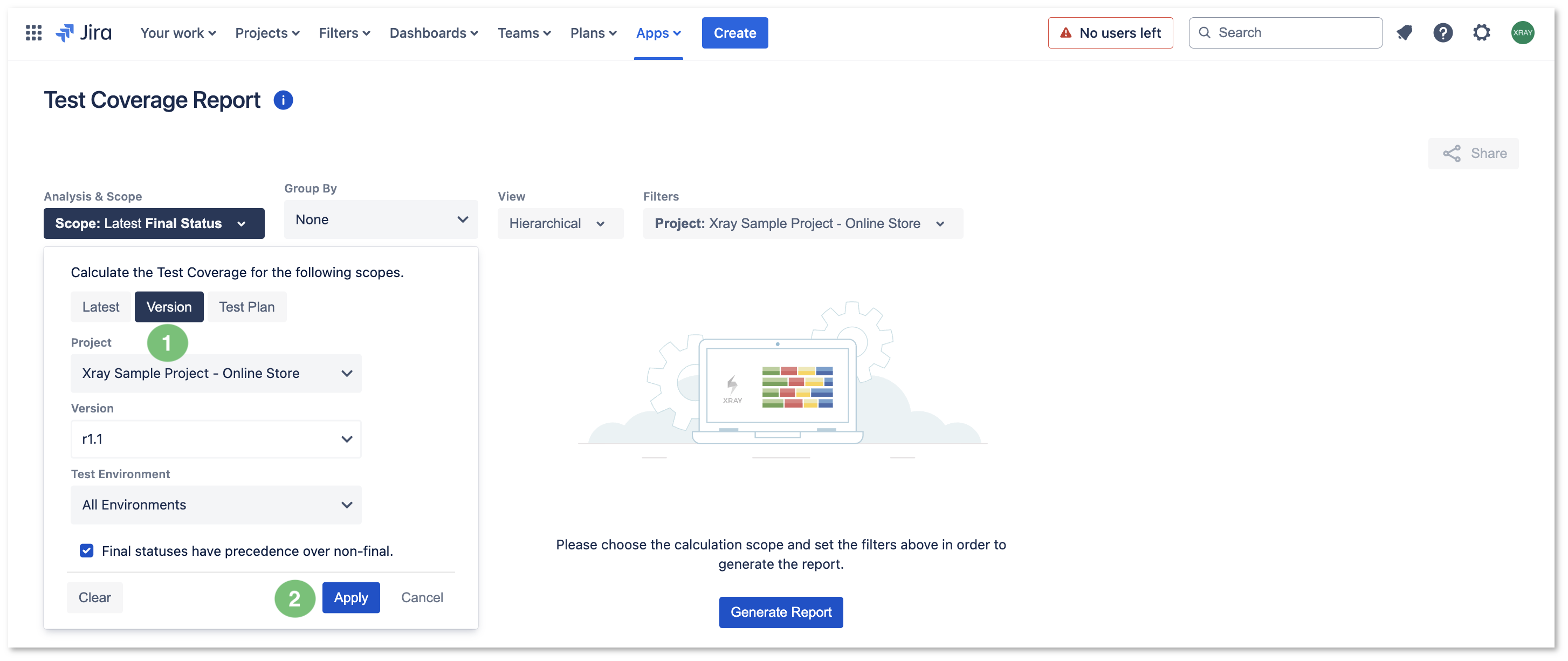Open the Filters menu in navigation bar
Screen dimensions: 1568x661
pyautogui.click(x=345, y=33)
